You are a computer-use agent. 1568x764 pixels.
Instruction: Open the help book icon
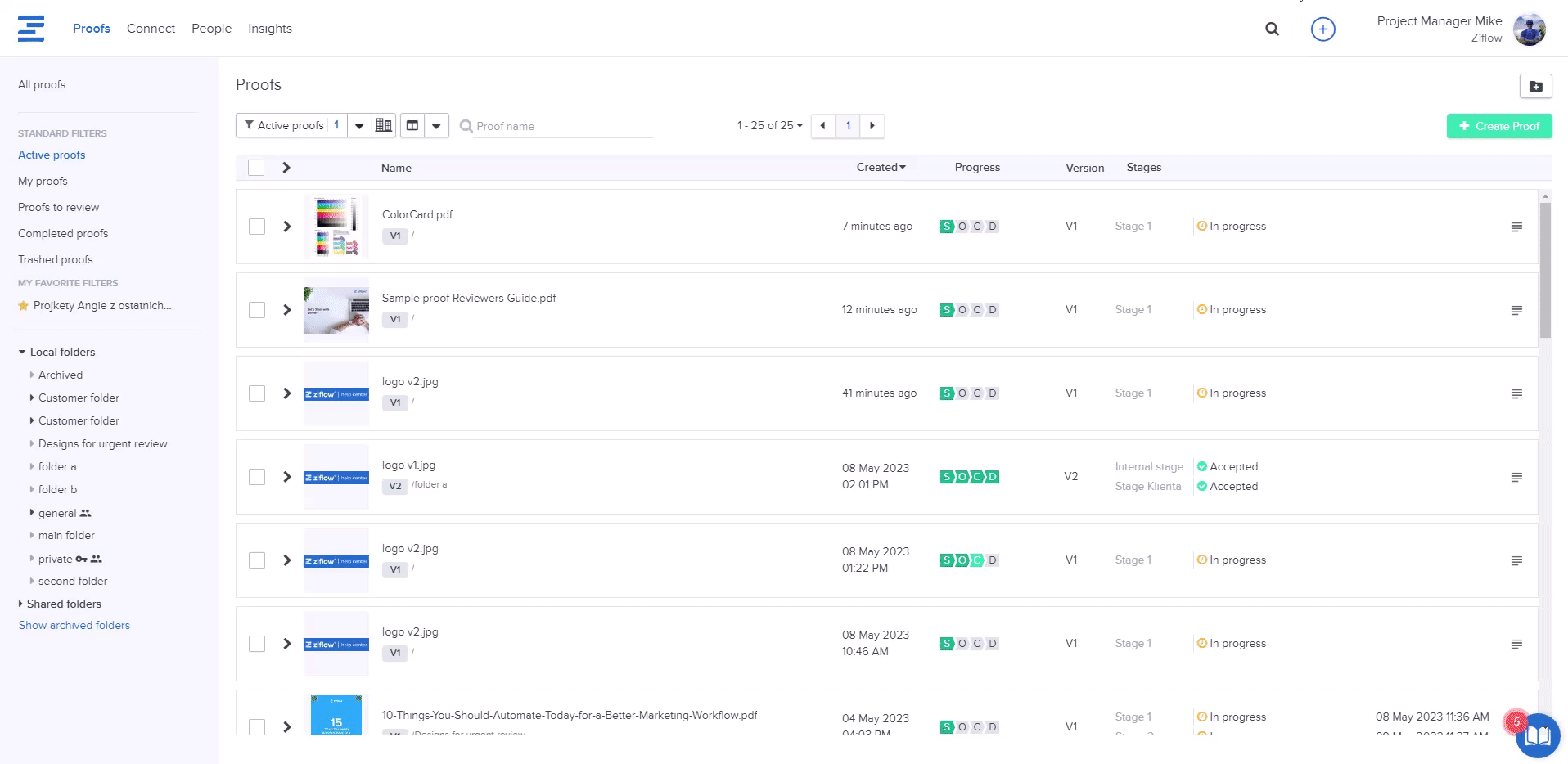tap(1537, 735)
